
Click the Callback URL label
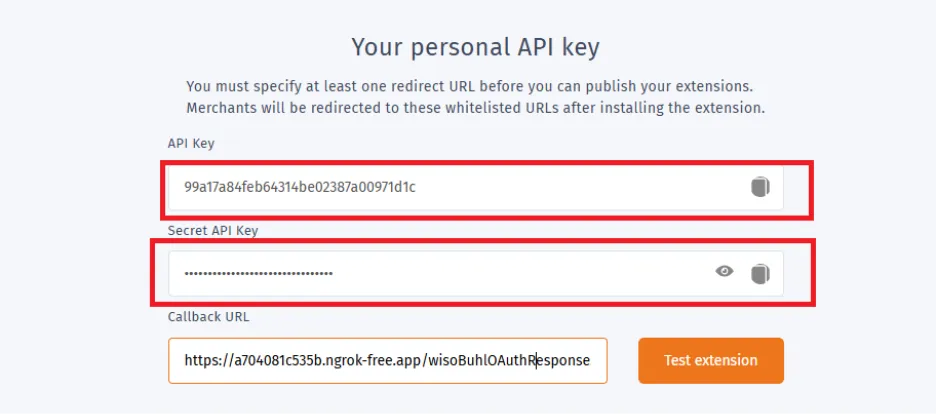(208, 317)
